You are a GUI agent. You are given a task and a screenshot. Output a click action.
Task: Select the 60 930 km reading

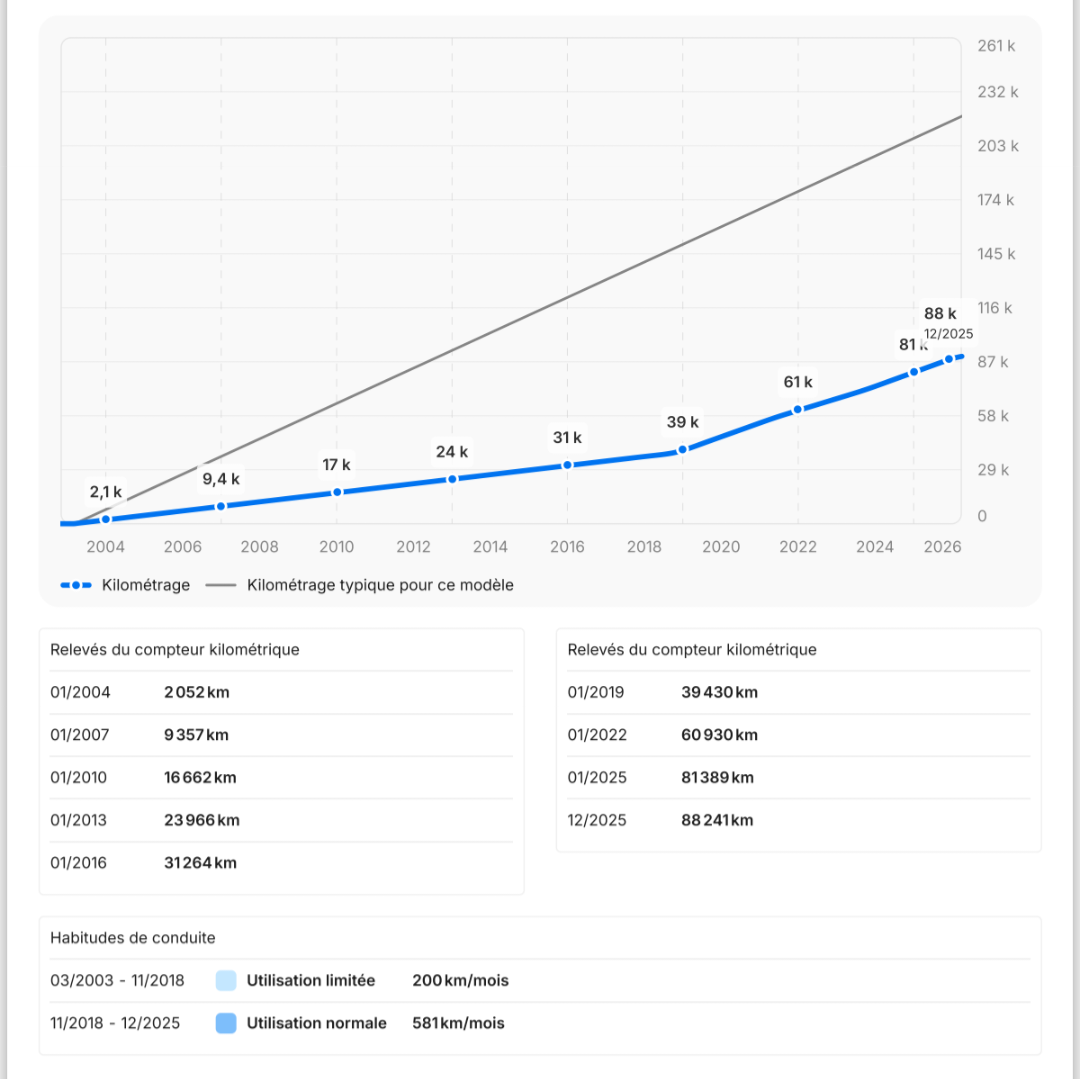[720, 735]
